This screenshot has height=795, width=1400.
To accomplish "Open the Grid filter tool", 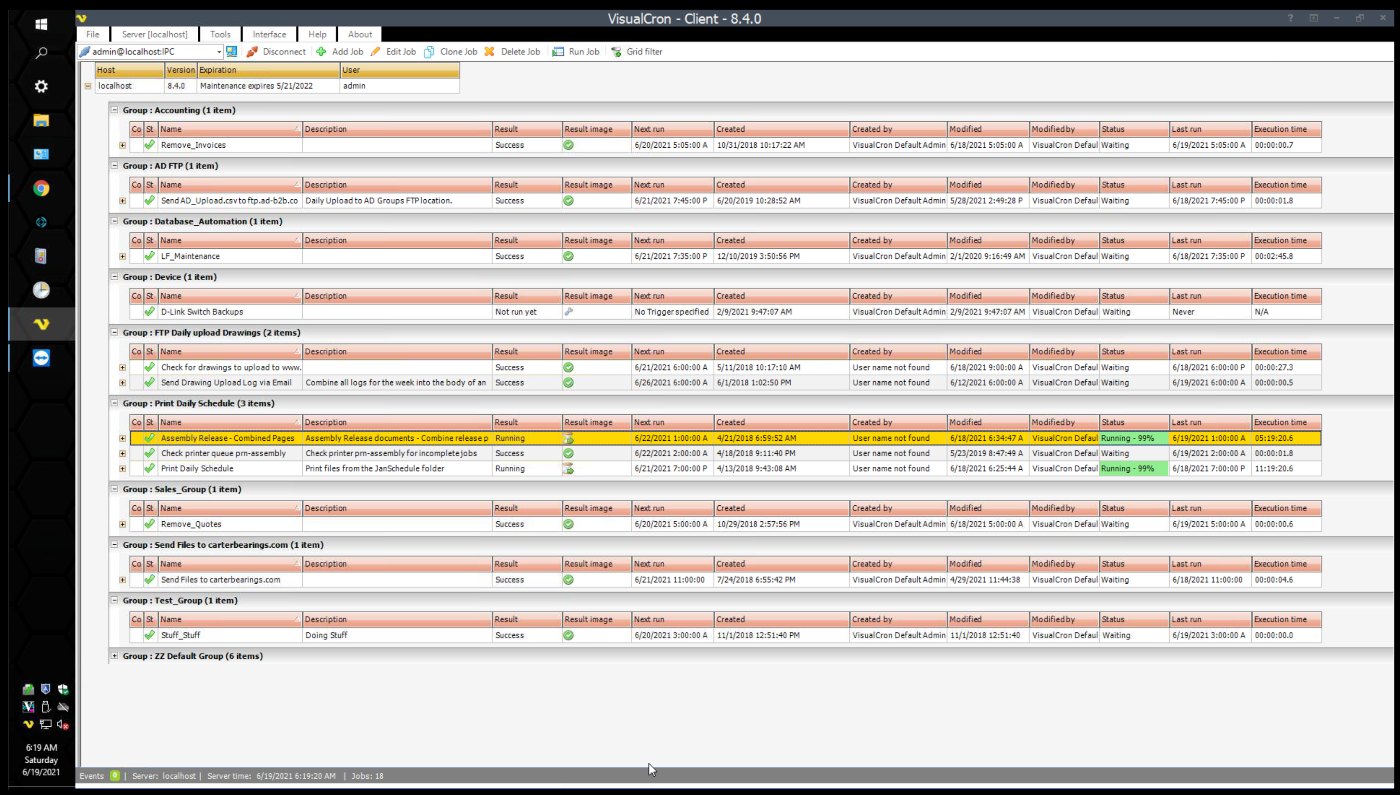I will (617, 52).
